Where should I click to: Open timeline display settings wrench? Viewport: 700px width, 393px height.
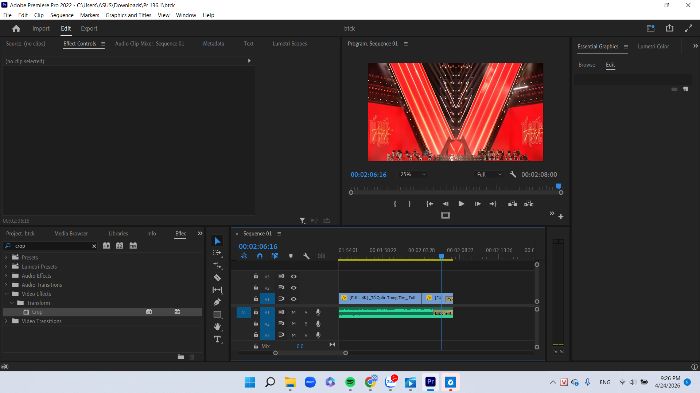[x=306, y=256]
